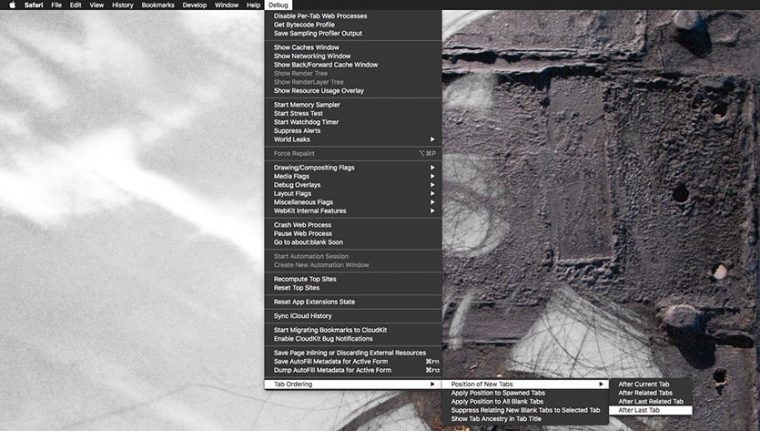This screenshot has width=760, height=431.
Task: Select Apply Position to All Blank Tabs
Action: (x=525, y=401)
